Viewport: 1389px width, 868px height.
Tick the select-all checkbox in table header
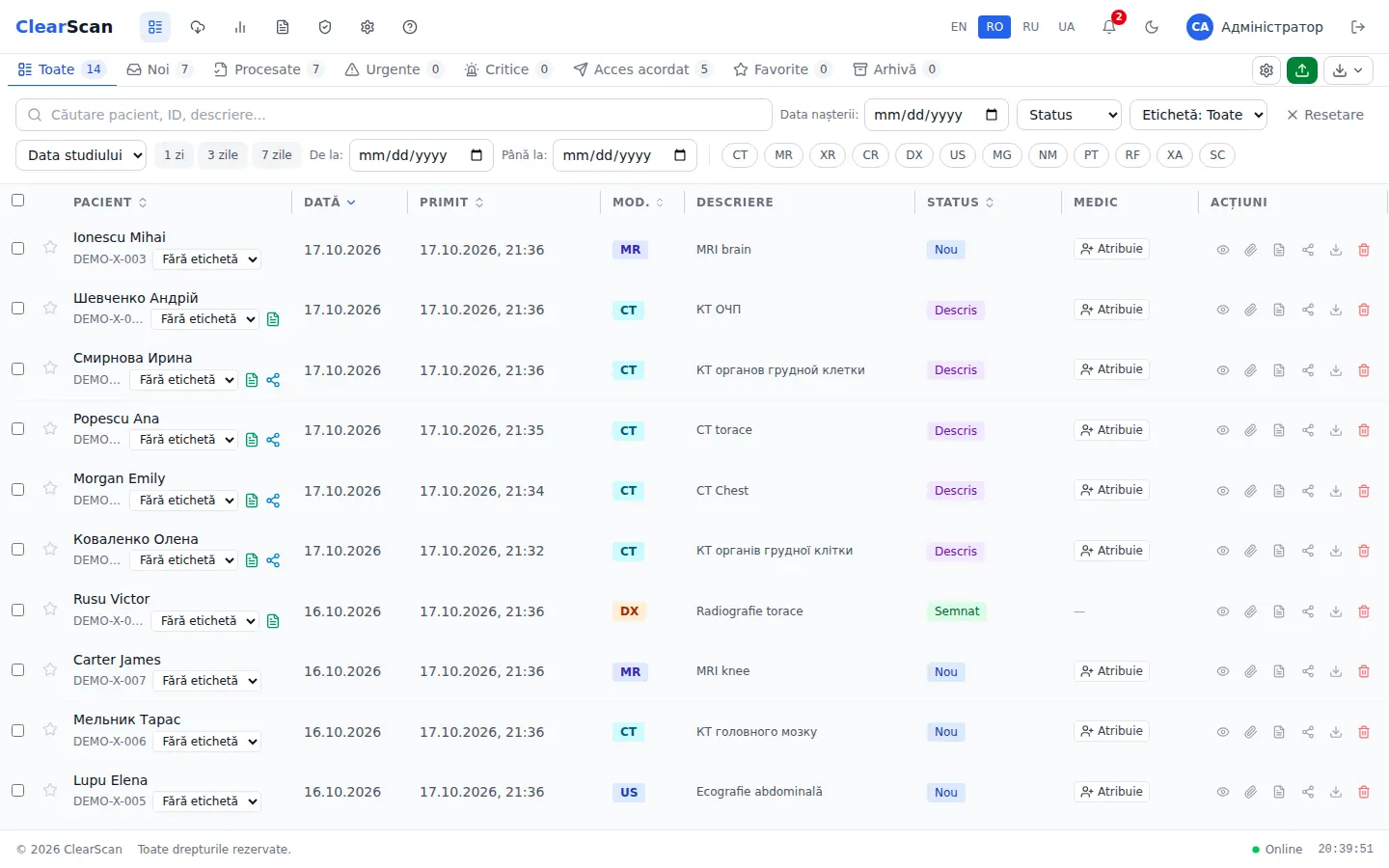17,201
